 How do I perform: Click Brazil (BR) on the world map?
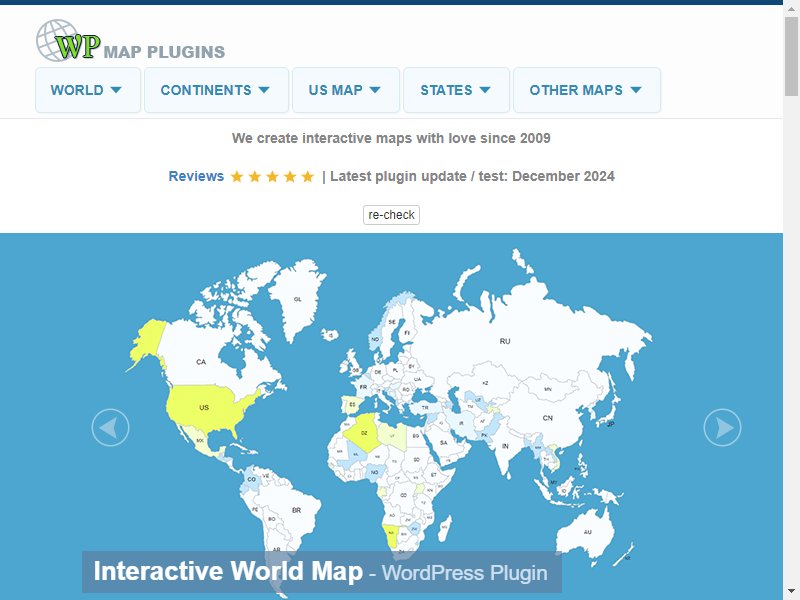click(296, 510)
